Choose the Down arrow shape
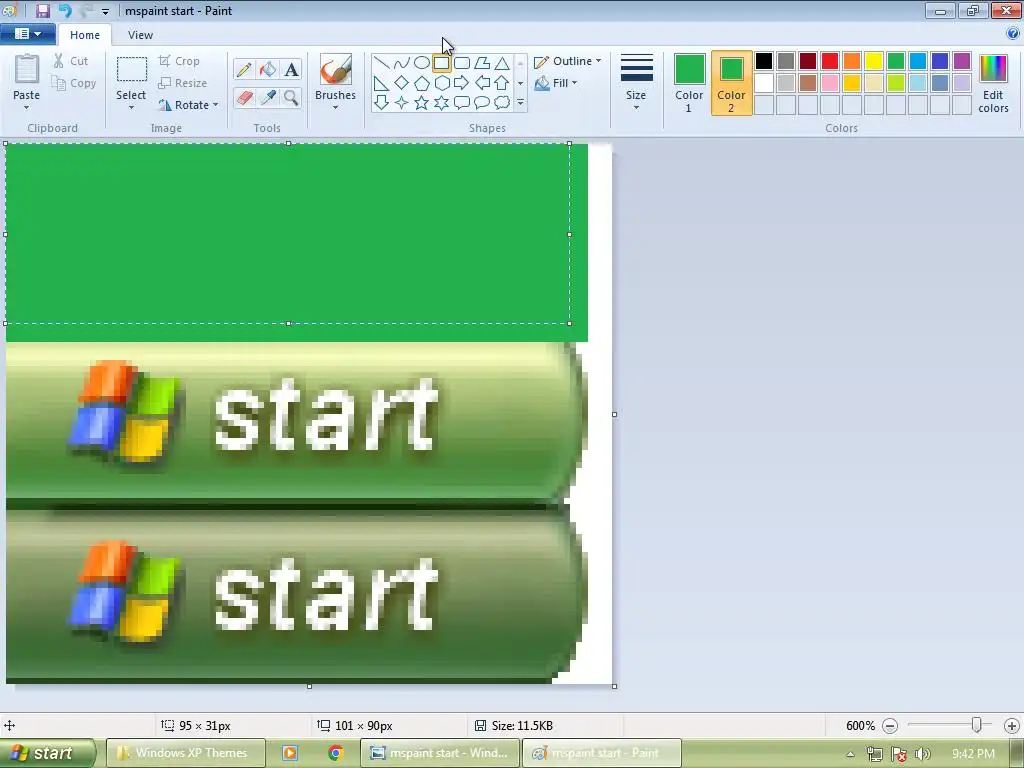 [381, 103]
